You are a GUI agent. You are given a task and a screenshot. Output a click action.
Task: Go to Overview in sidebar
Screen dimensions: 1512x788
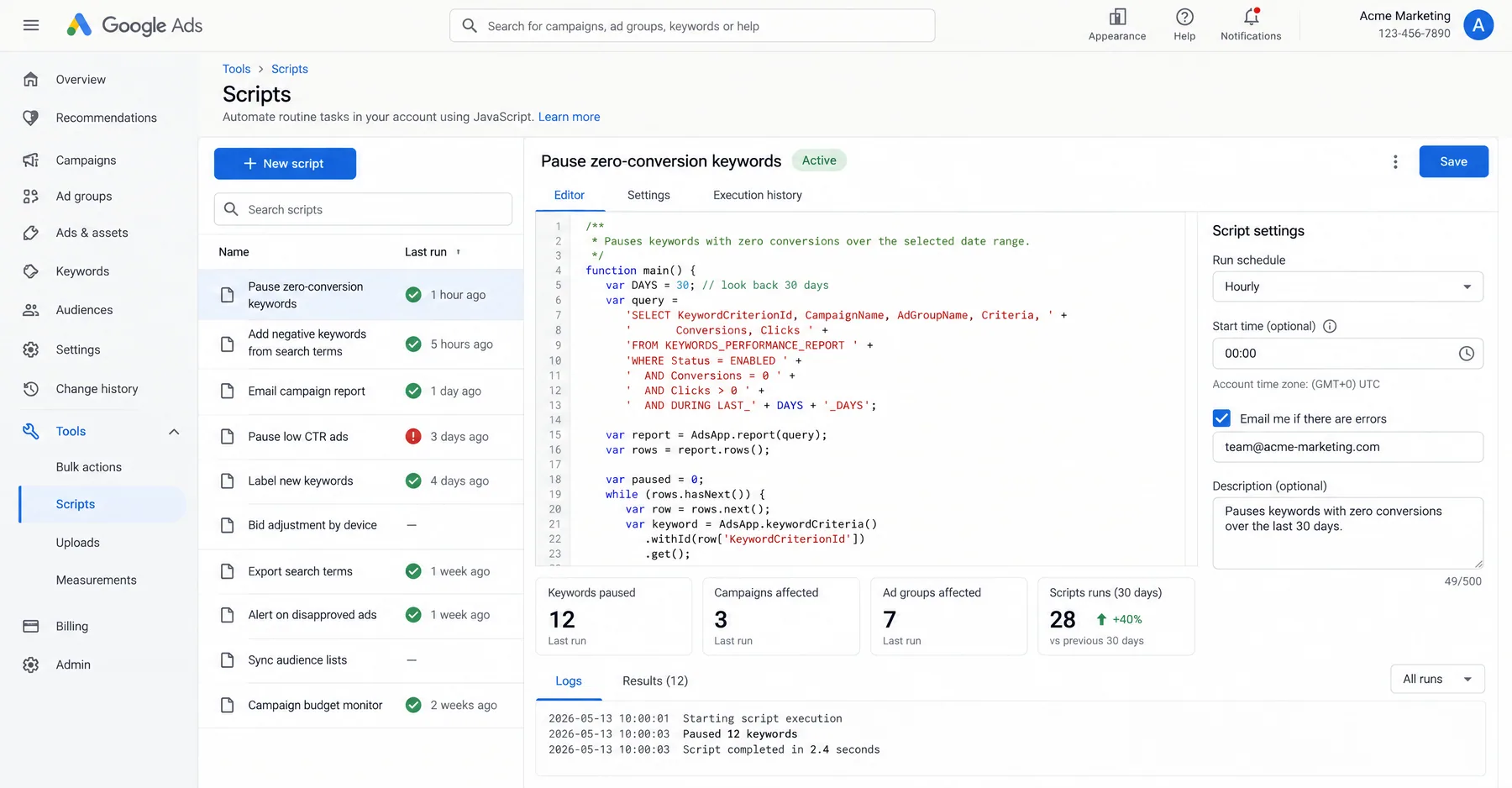pyautogui.click(x=81, y=80)
